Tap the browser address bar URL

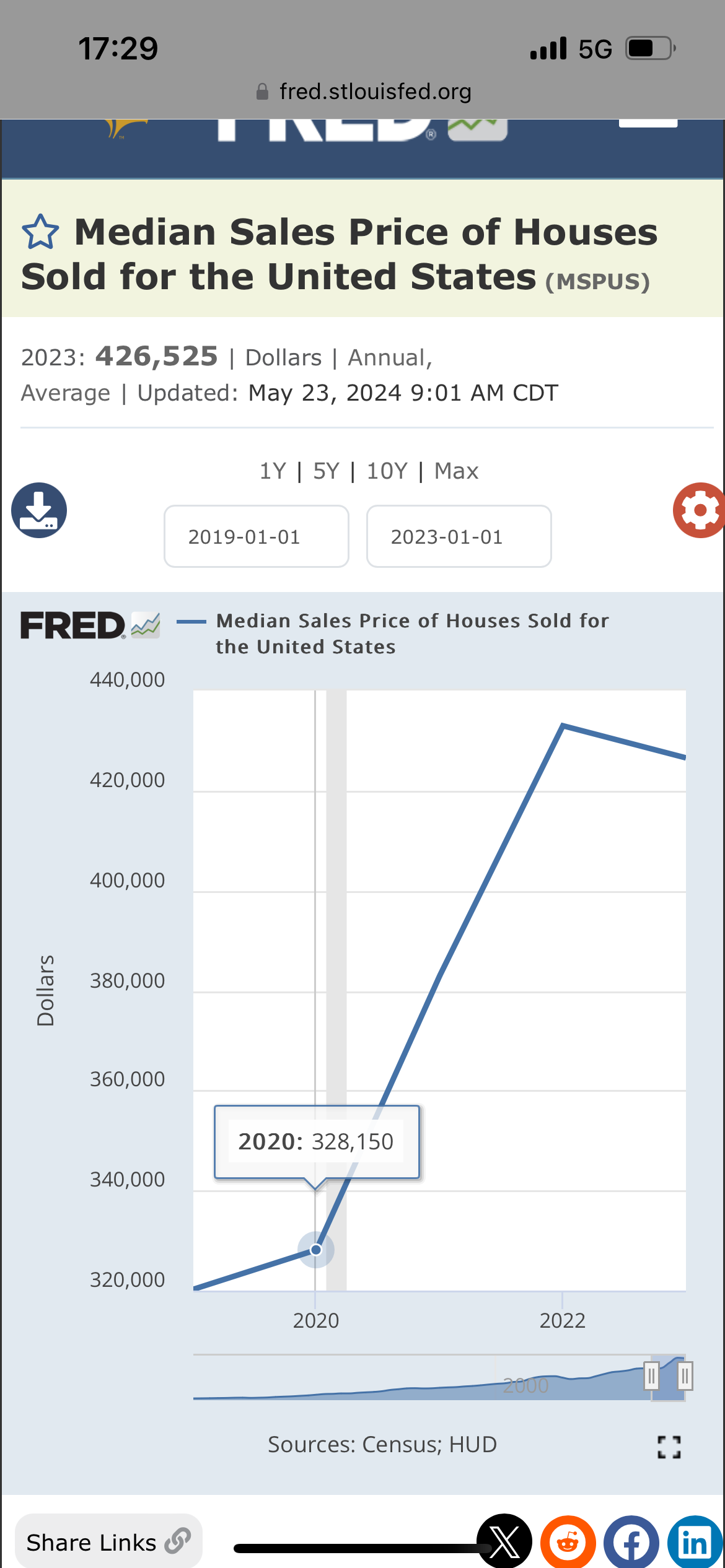(375, 92)
